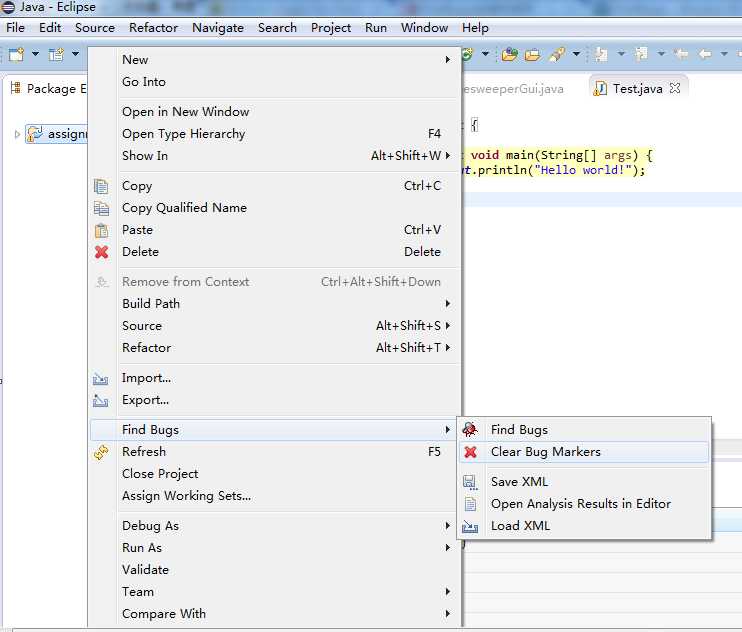Open the File menu
This screenshot has height=632, width=742.
pyautogui.click(x=15, y=28)
